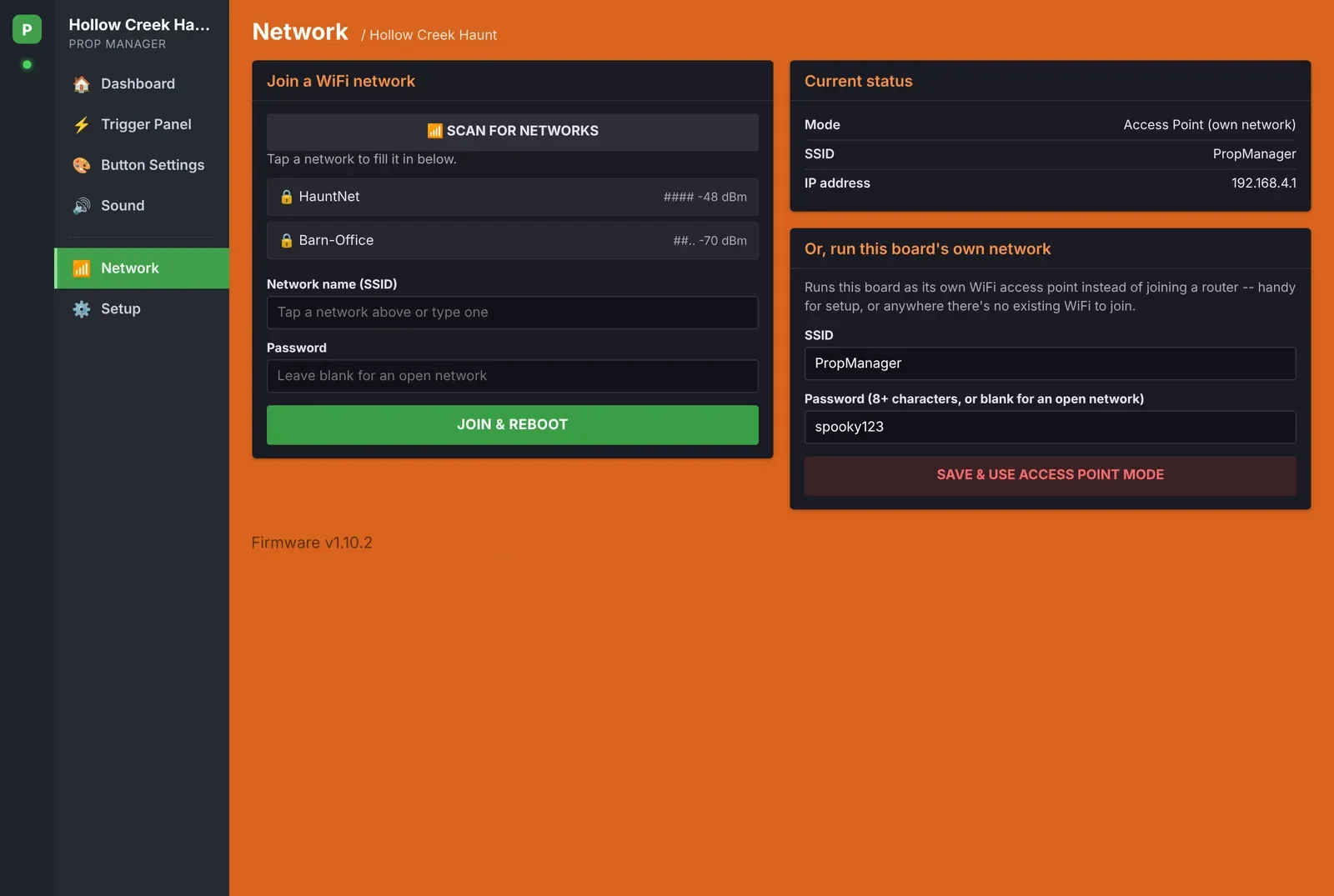Click the green connection status dot
Image resolution: width=1334 pixels, height=896 pixels.
(27, 64)
